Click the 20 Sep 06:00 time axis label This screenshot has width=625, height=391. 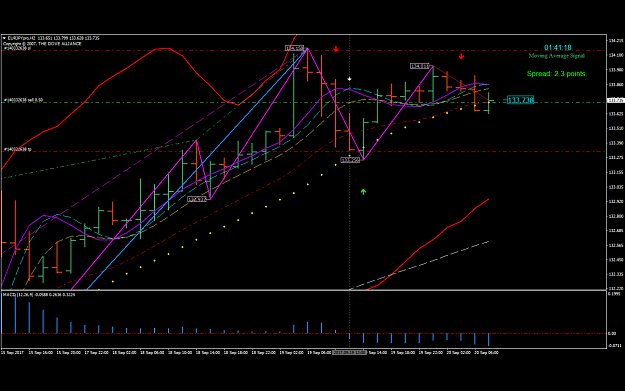click(x=486, y=352)
